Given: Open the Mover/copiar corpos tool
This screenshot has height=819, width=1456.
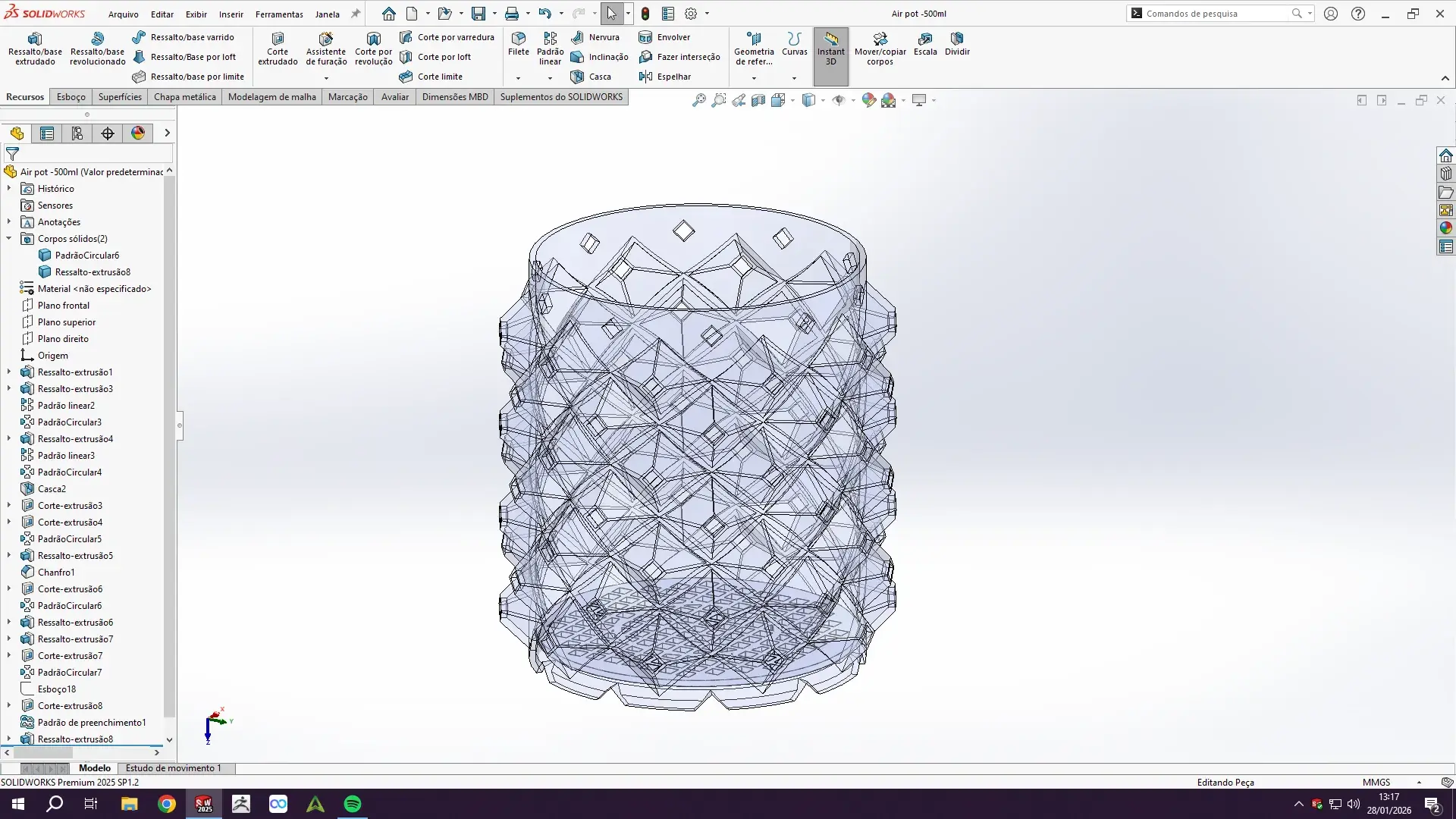Looking at the screenshot, I should [x=880, y=49].
